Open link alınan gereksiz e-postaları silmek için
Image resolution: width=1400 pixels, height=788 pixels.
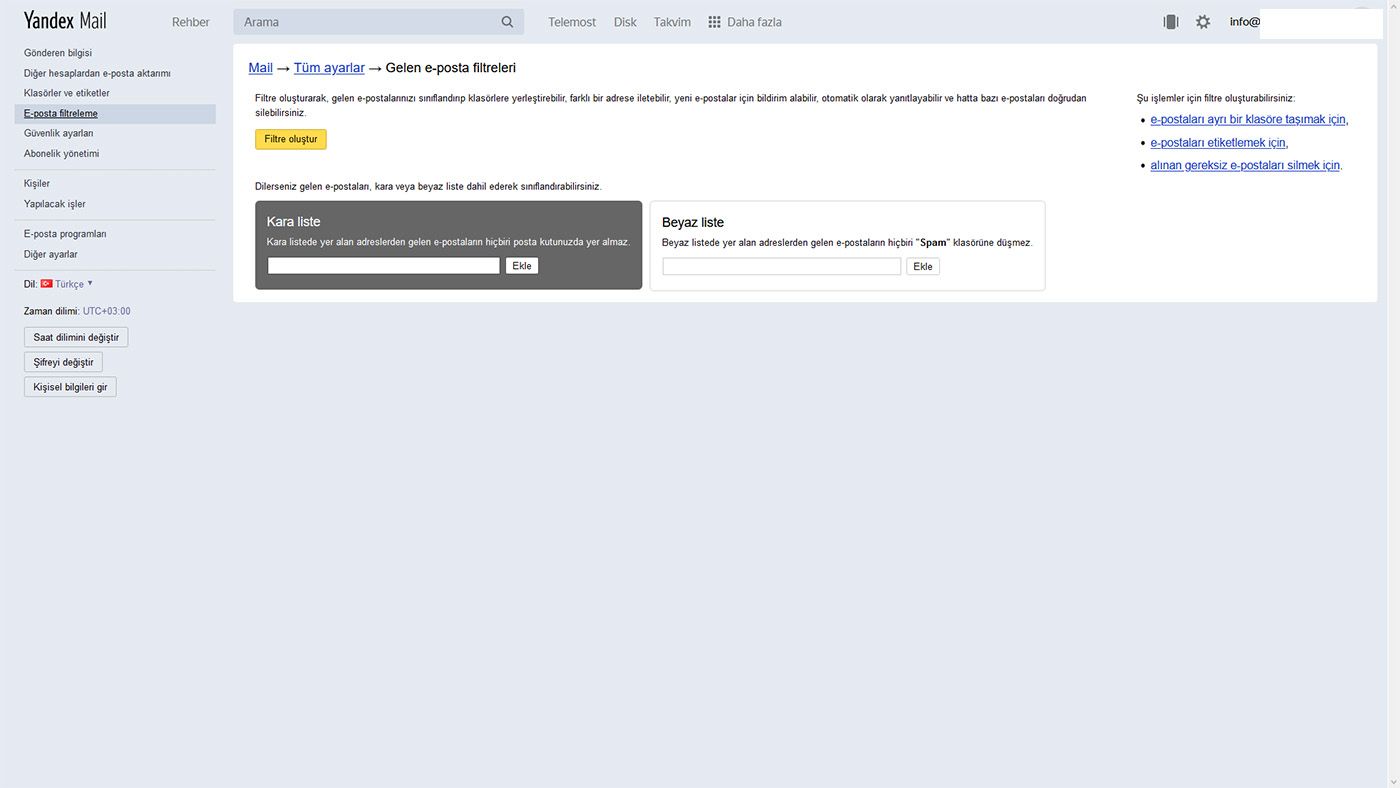[x=1245, y=166]
